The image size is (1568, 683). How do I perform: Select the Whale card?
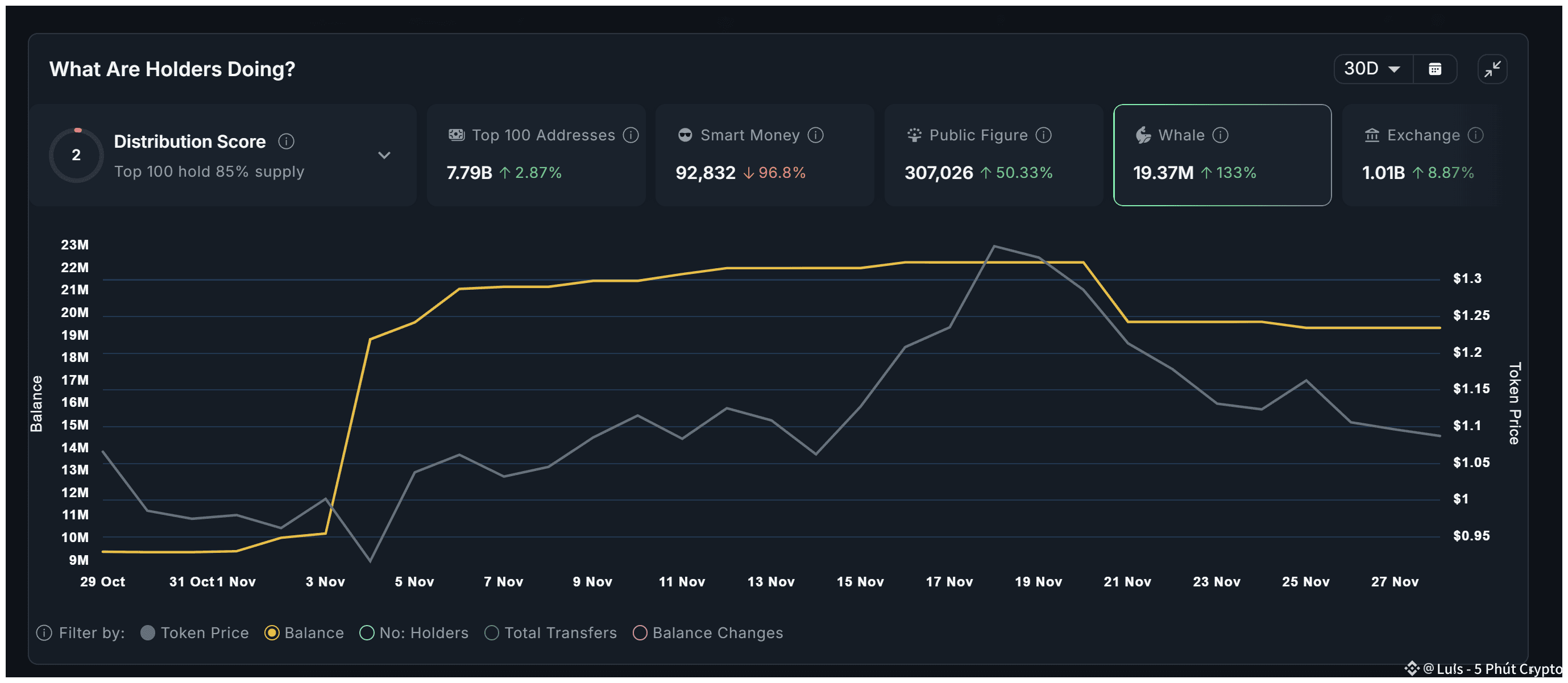pyautogui.click(x=1222, y=155)
